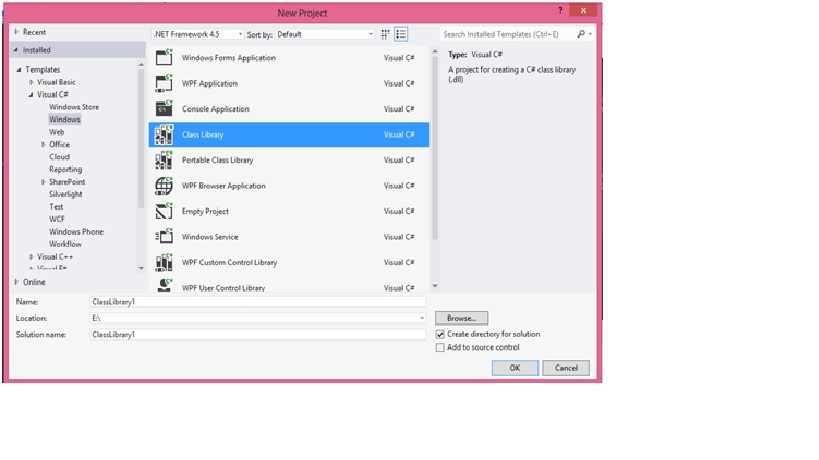Click the WPF Browser Application globe icon
Screen dimensions: 819x460
point(163,185)
